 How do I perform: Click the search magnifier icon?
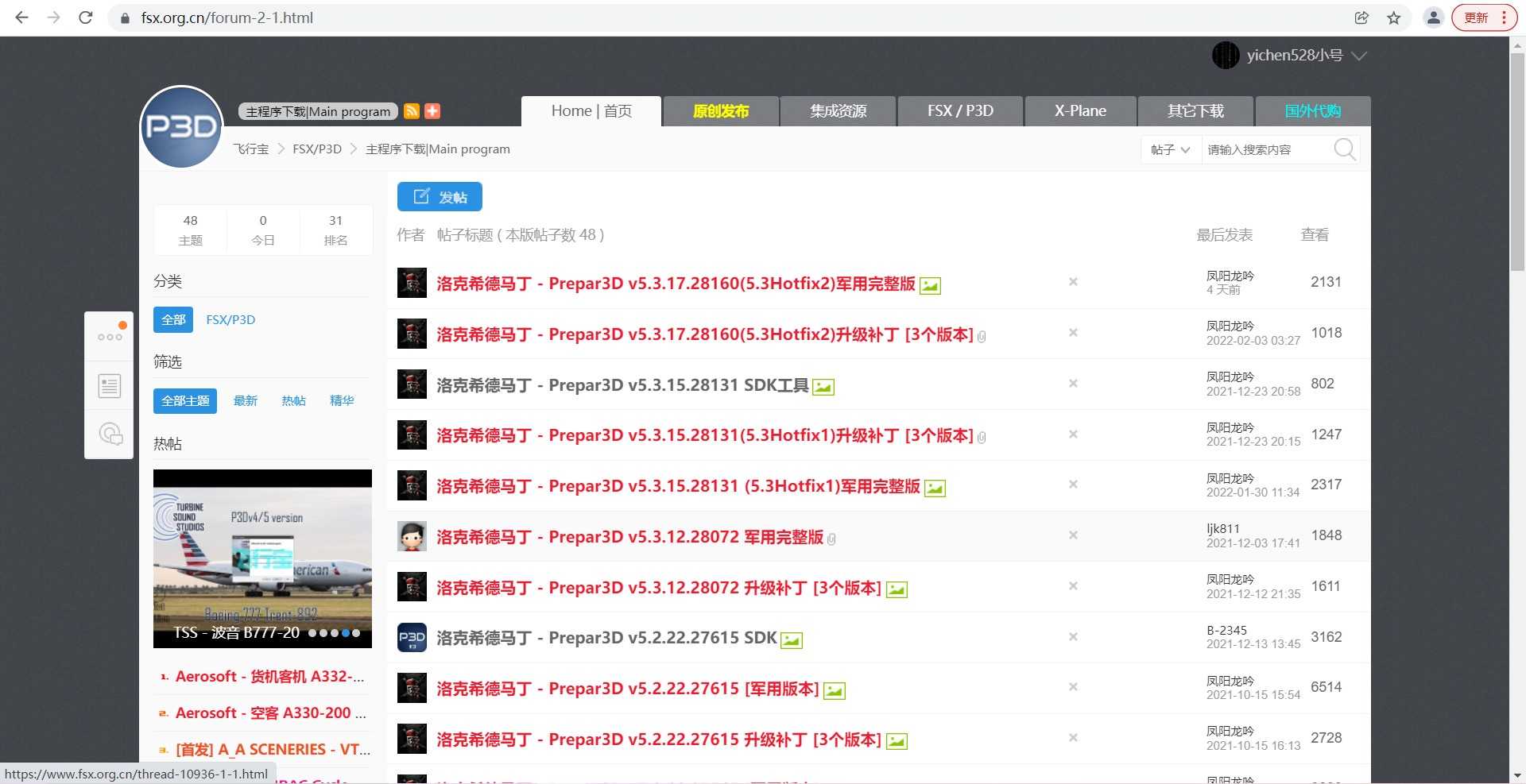coord(1345,149)
